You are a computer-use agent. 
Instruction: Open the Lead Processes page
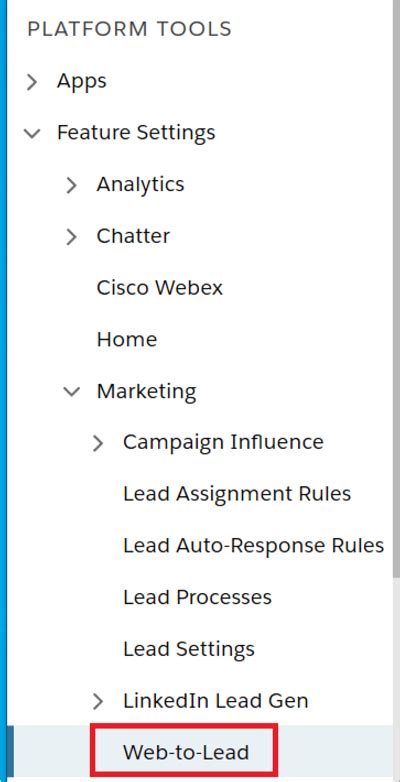coord(197,597)
